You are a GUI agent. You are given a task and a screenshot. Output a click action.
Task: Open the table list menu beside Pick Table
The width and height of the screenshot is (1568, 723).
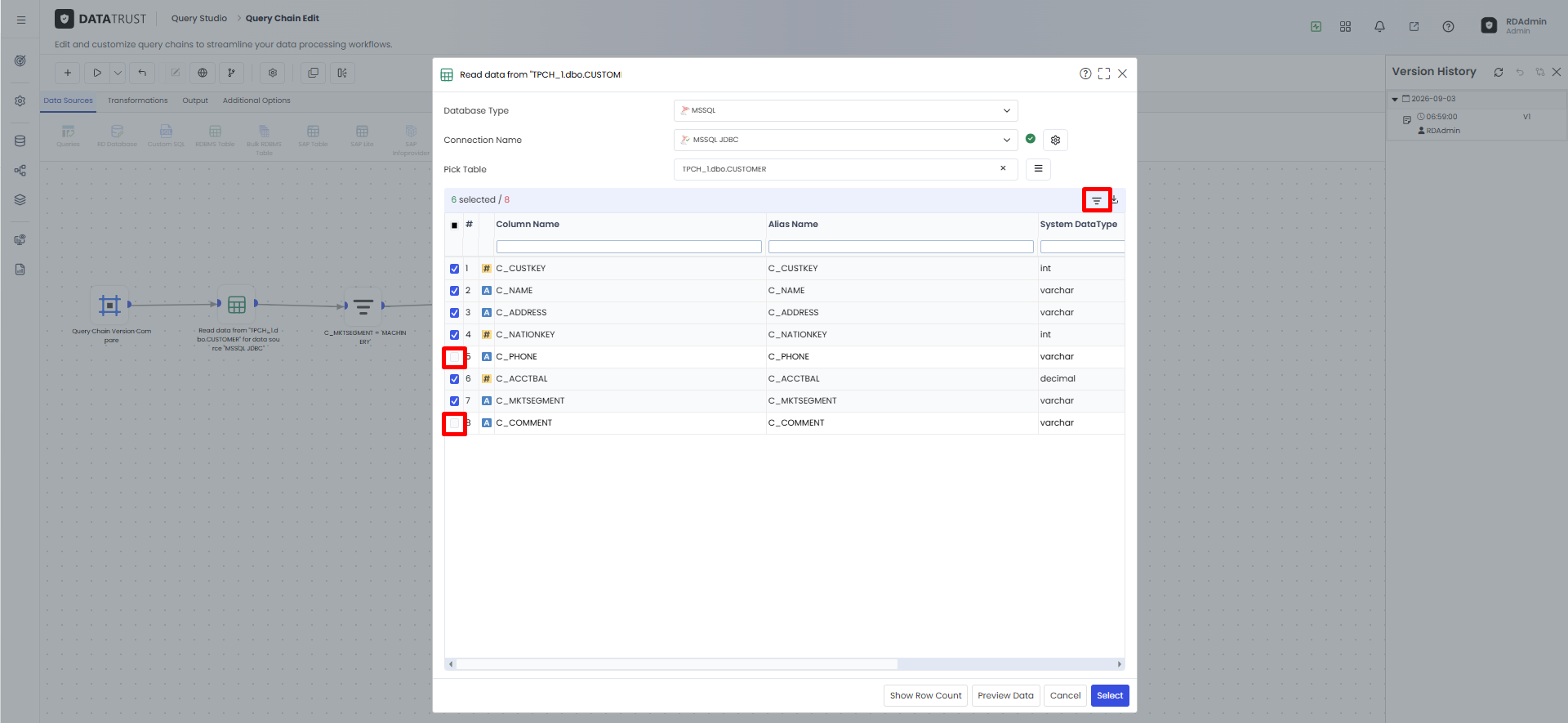(1038, 169)
